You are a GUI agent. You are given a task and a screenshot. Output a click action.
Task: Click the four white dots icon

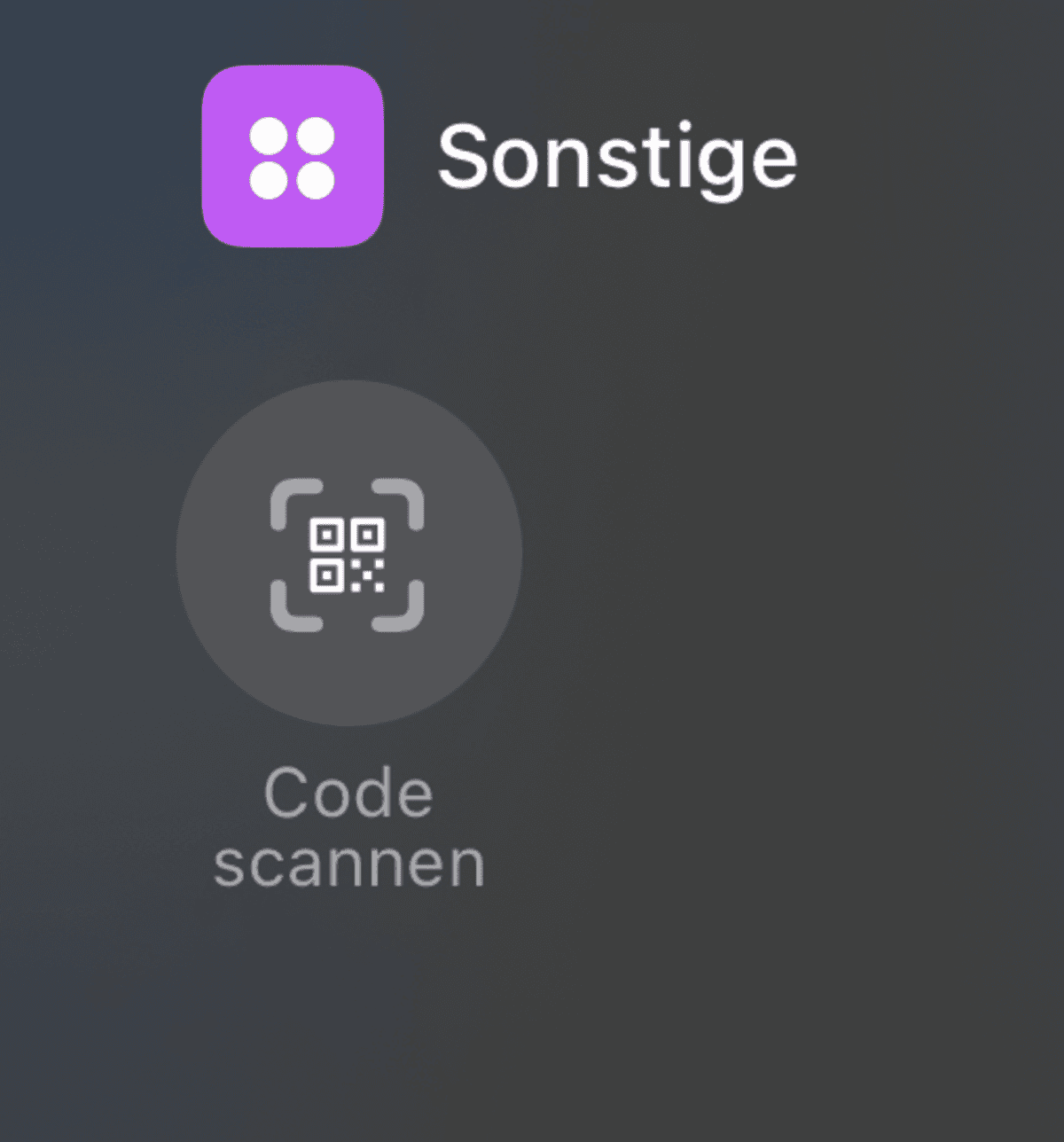(x=293, y=159)
